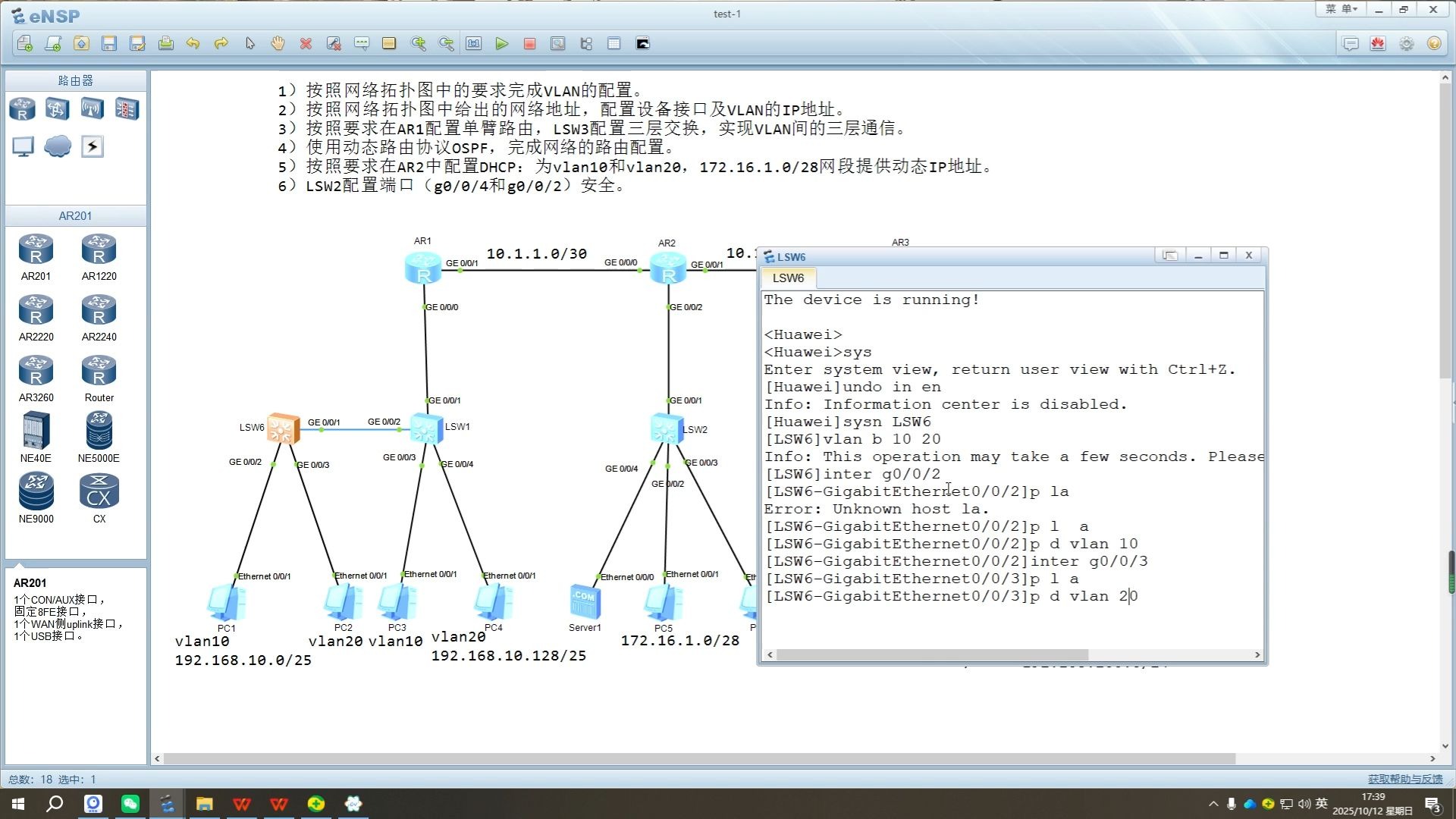Viewport: 1456px width, 819px height.
Task: Open the Huawei website icon
Action: pos(1378,43)
